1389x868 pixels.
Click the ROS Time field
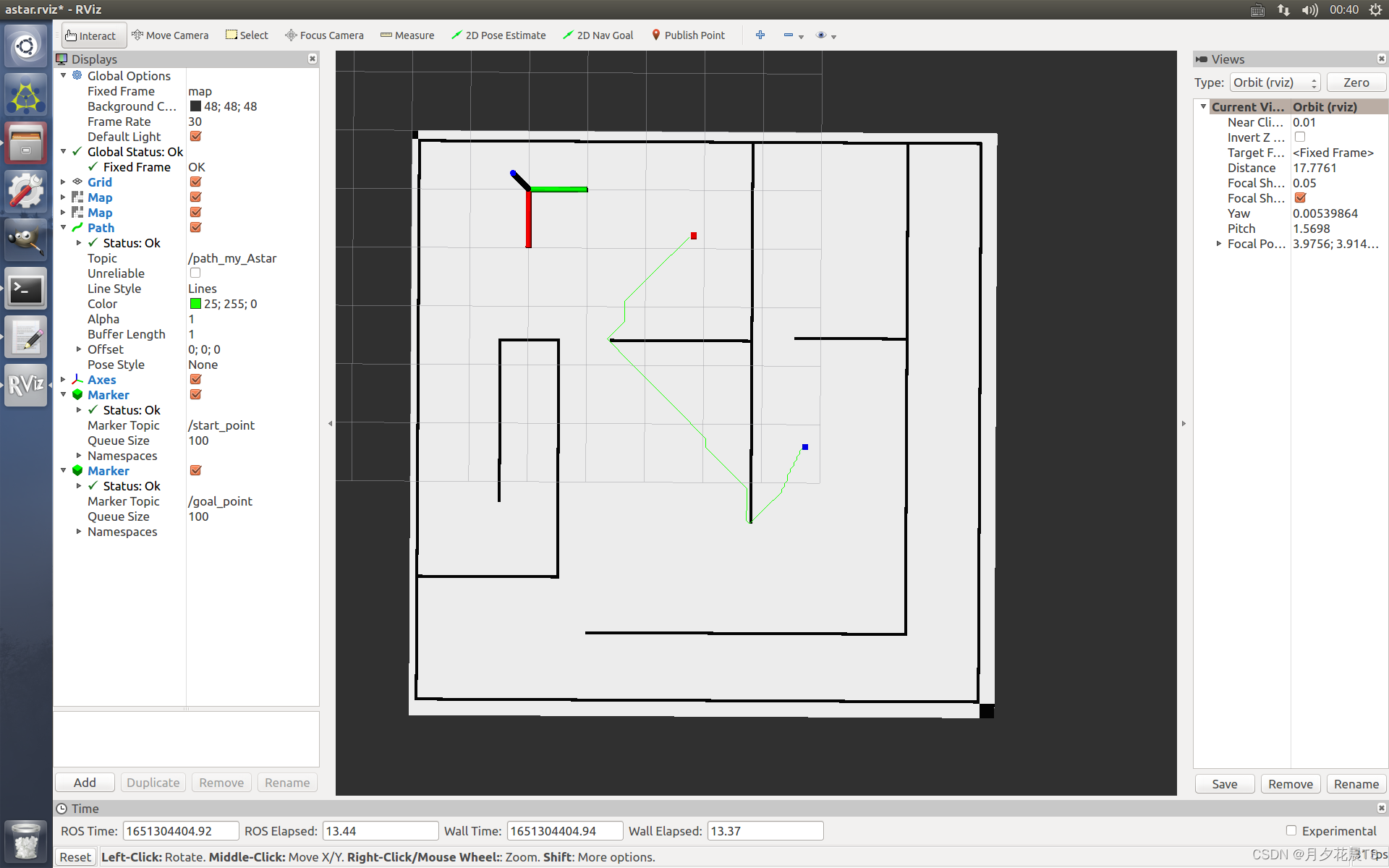pos(181,831)
